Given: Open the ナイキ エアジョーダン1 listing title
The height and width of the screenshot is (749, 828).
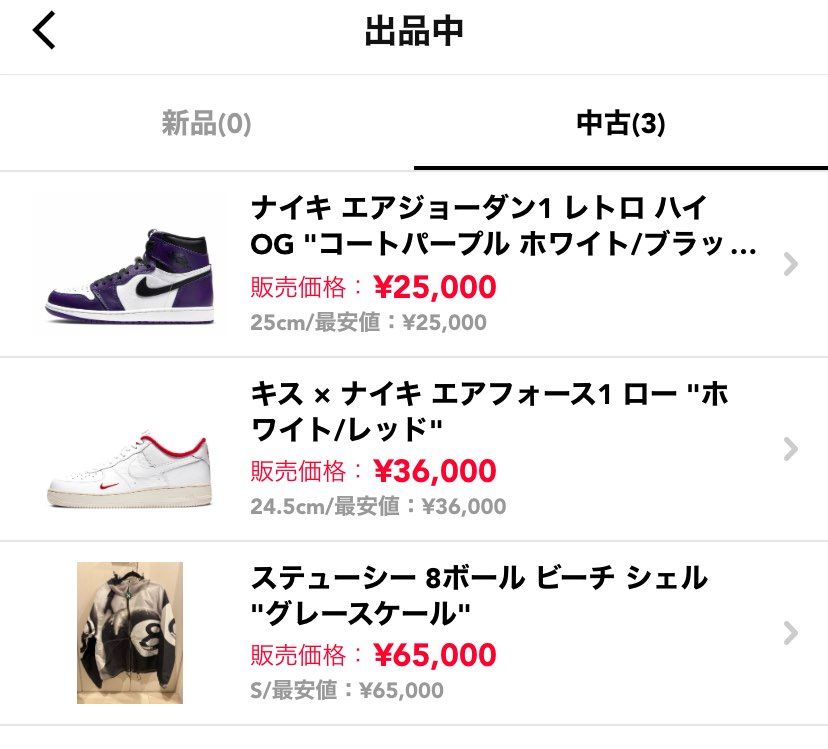Looking at the screenshot, I should coord(502,226).
